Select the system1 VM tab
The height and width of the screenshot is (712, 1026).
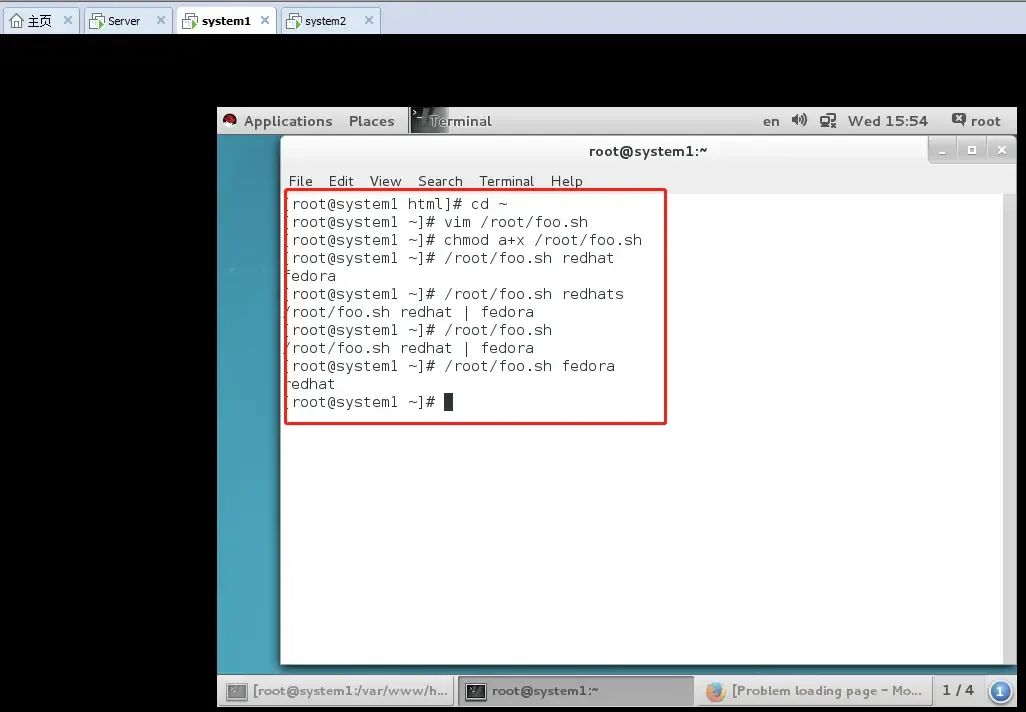tap(226, 21)
